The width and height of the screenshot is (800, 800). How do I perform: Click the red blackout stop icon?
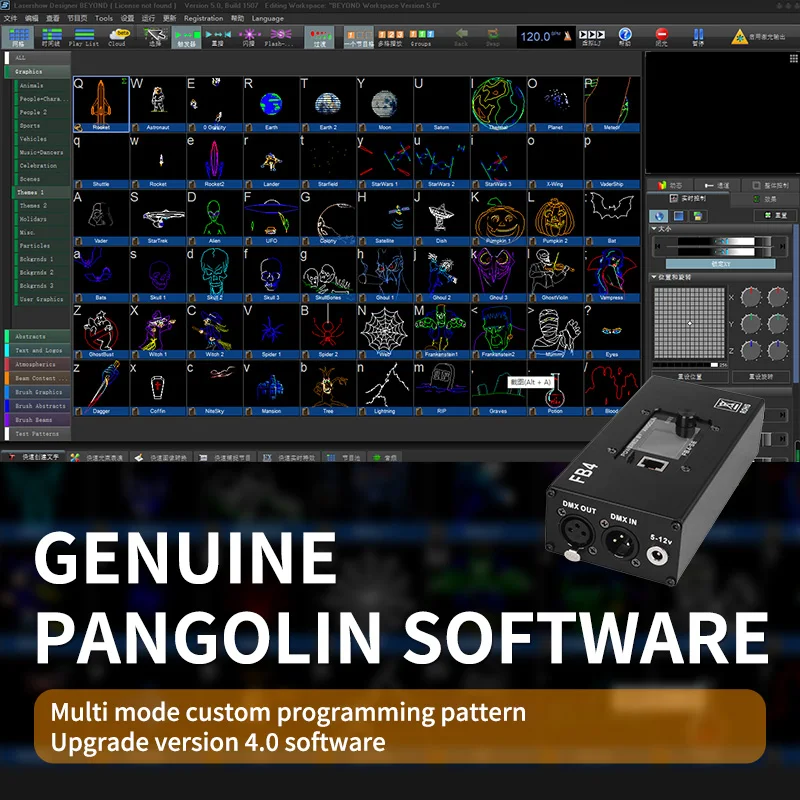pyautogui.click(x=662, y=37)
